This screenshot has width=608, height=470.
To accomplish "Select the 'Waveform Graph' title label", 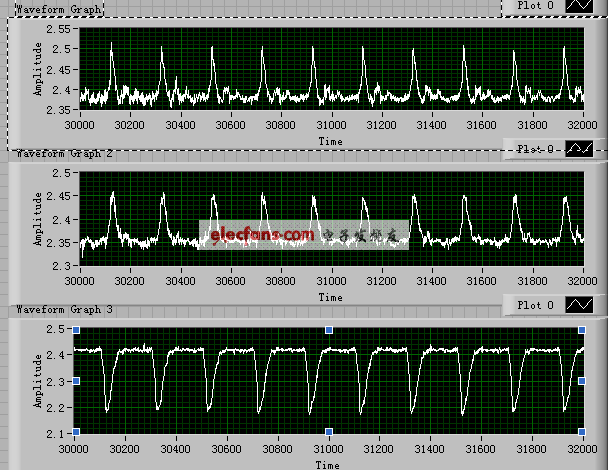I will [x=59, y=9].
